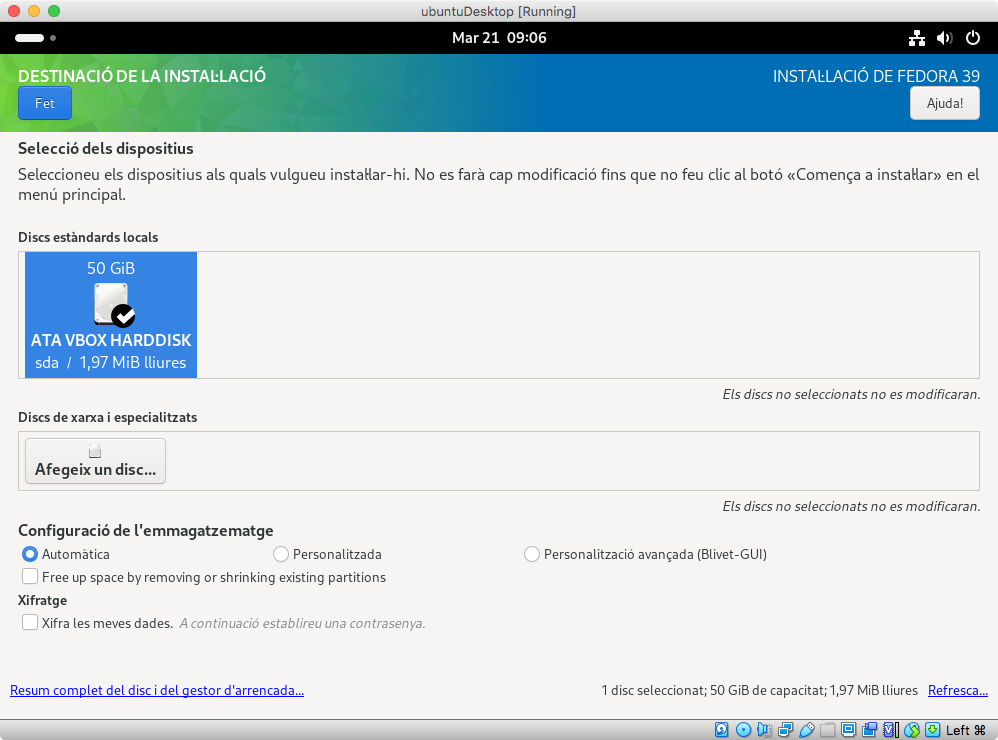Open the Activities pill in top-left corner
Viewport: 998px width, 740px height.
[29, 38]
